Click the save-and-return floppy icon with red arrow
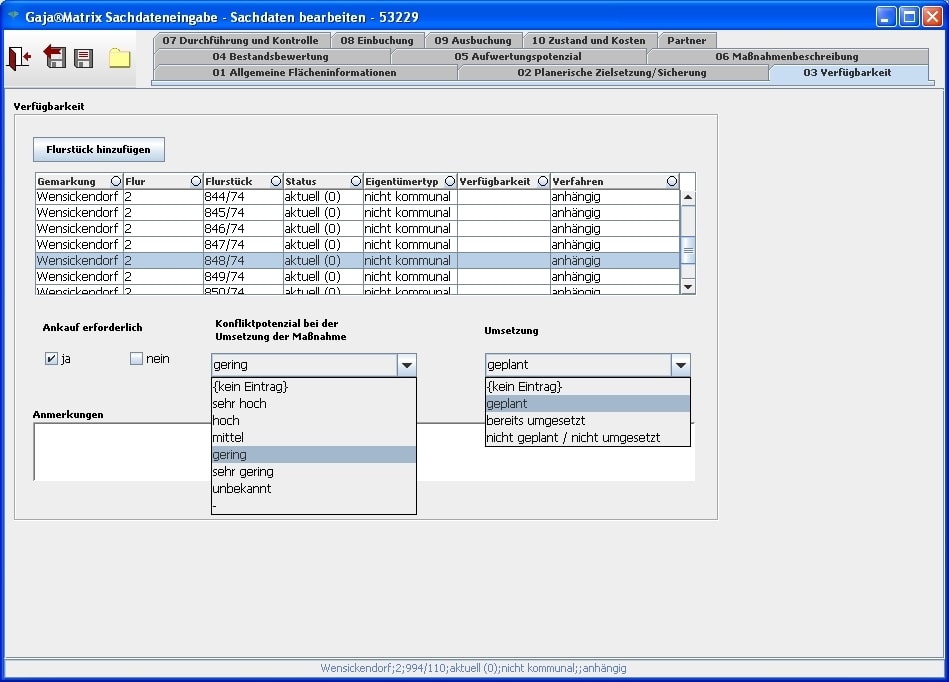 pyautogui.click(x=54, y=57)
